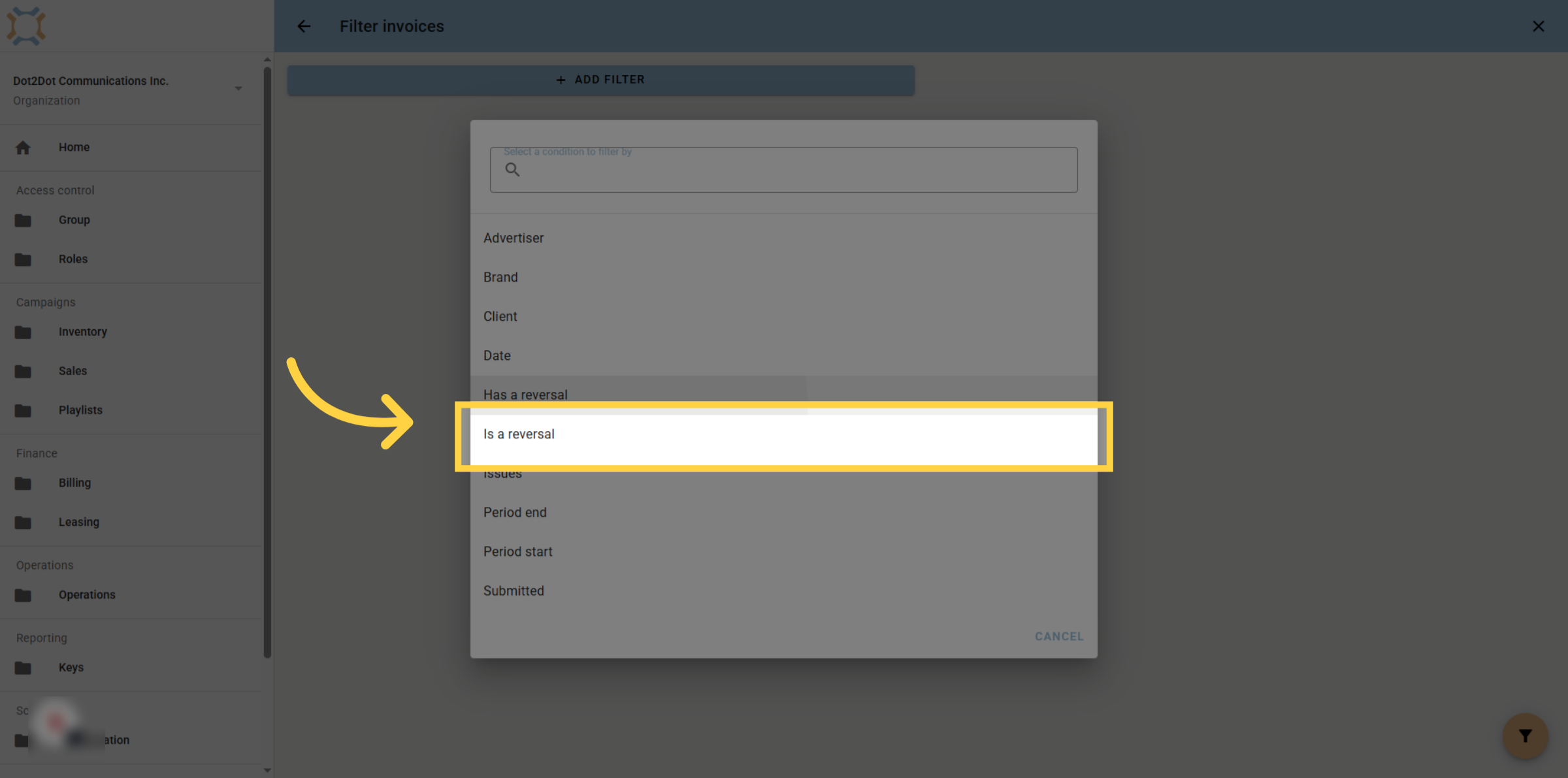1568x778 pixels.
Task: Click the funnel filter floating button
Action: point(1525,736)
